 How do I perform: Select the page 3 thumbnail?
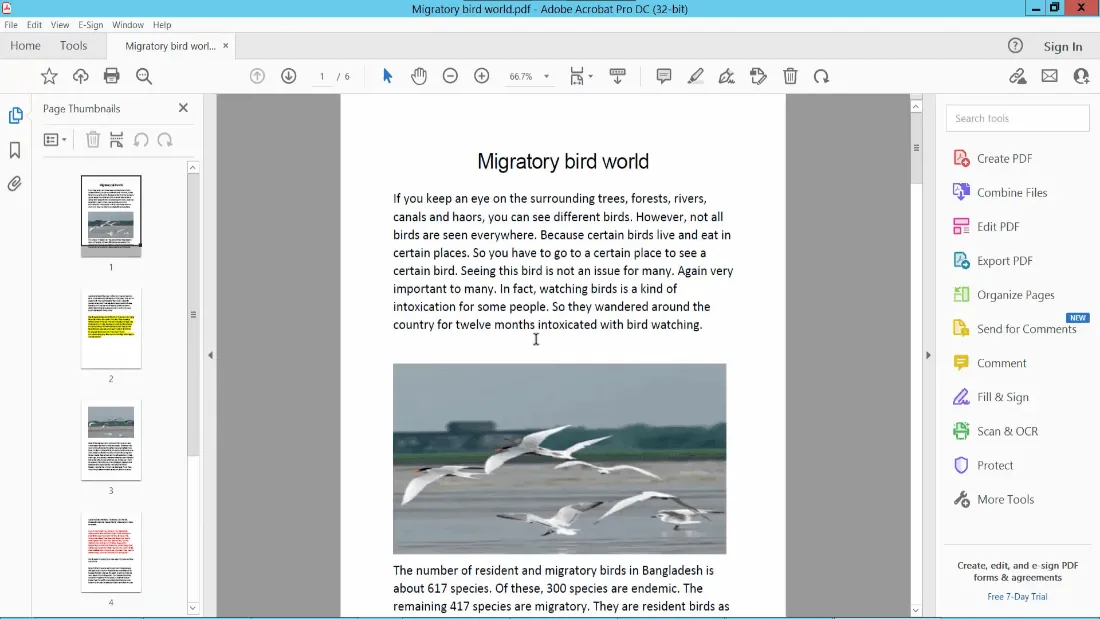[111, 440]
